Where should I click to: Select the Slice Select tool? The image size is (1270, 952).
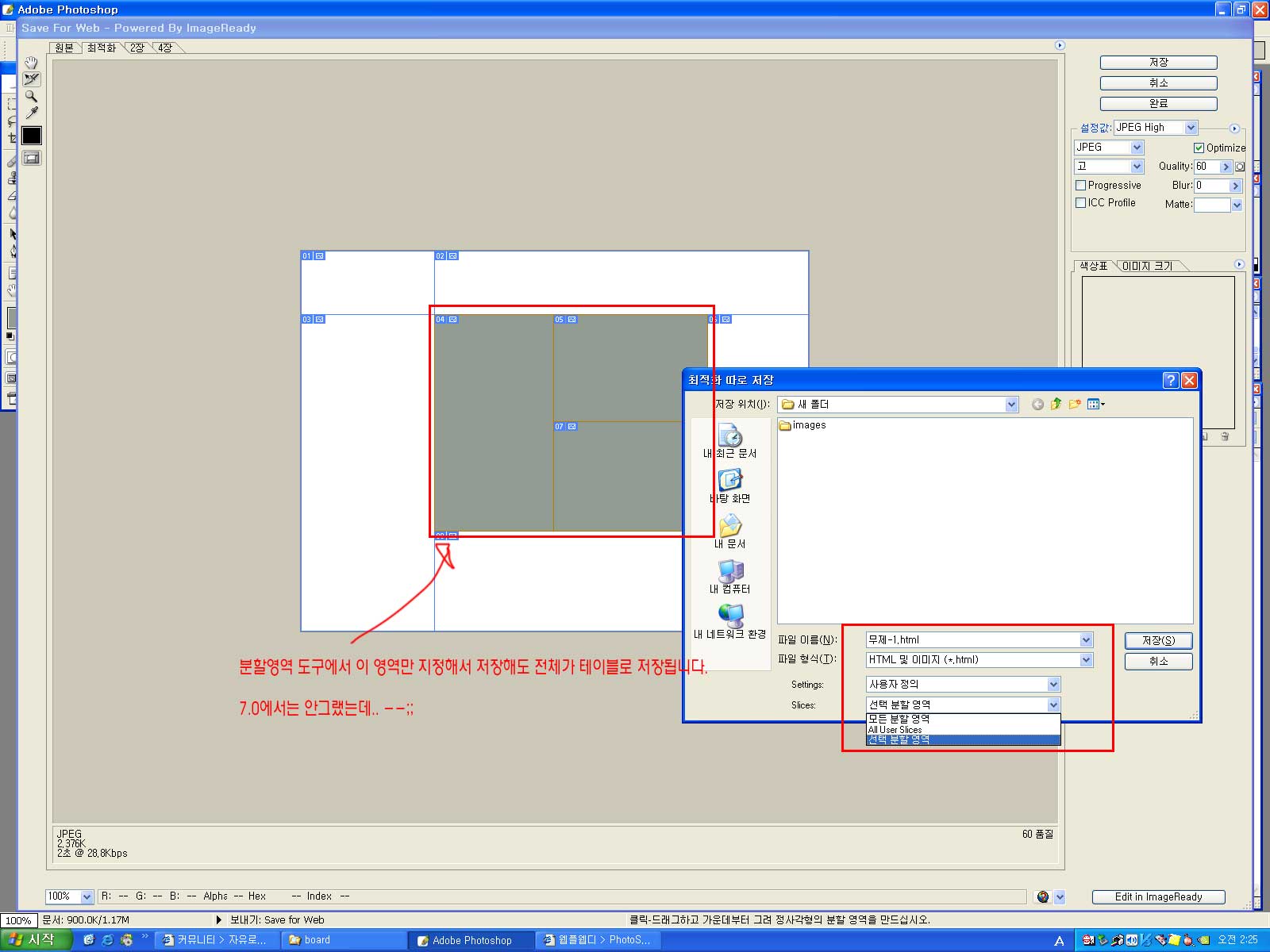click(x=32, y=79)
